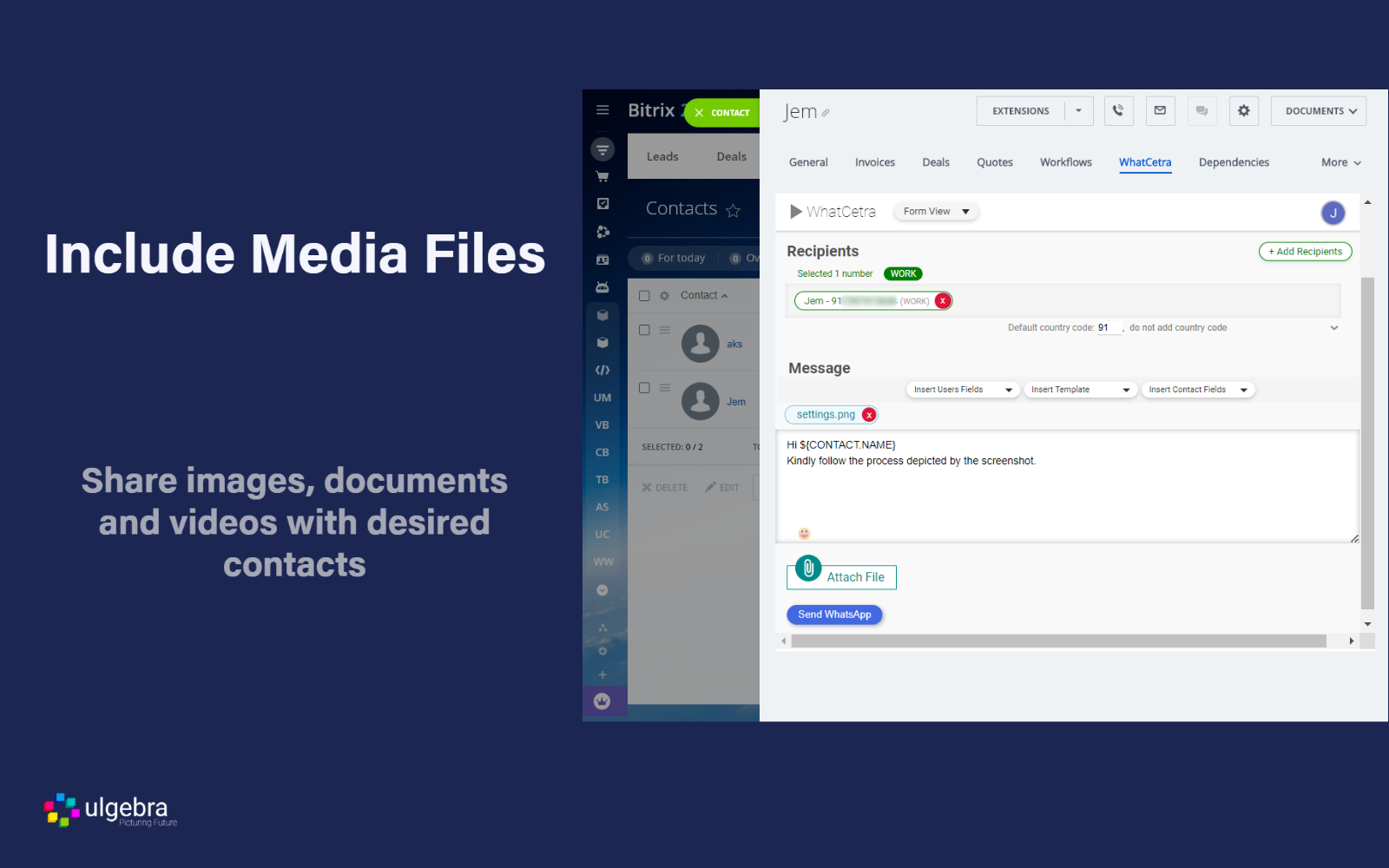Screen dimensions: 1389x868
Task: Open the contact list gear settings
Action: point(664,296)
